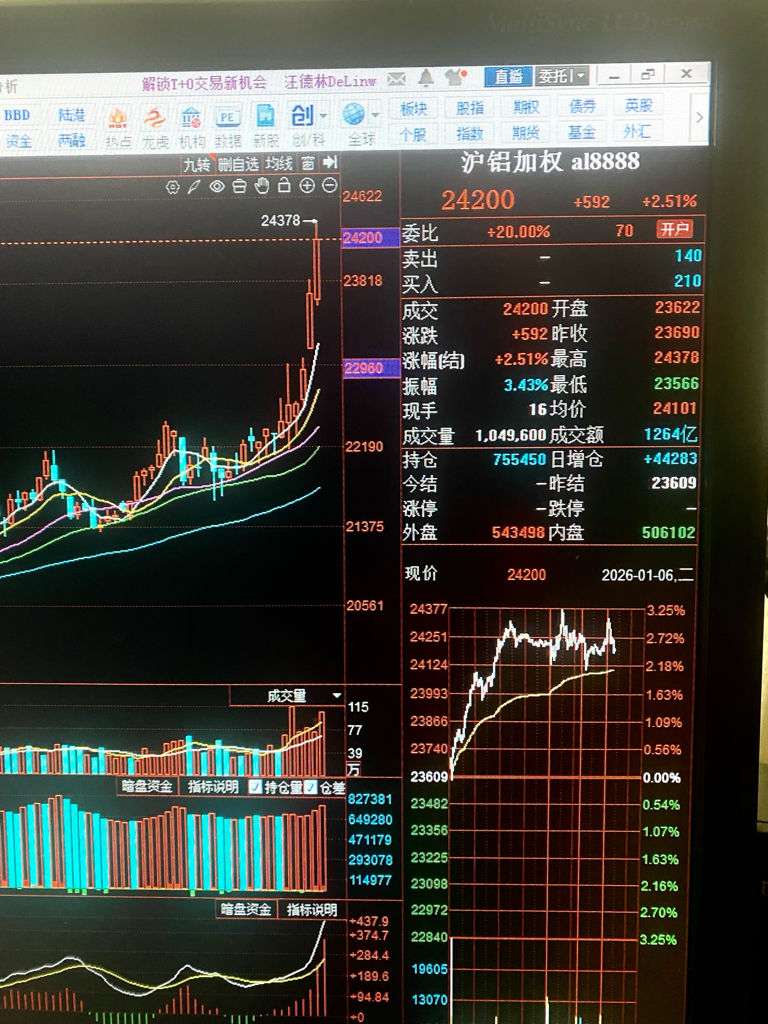Open the 资金 funds toolbar item
This screenshot has width=768, height=1024.
coord(18,140)
